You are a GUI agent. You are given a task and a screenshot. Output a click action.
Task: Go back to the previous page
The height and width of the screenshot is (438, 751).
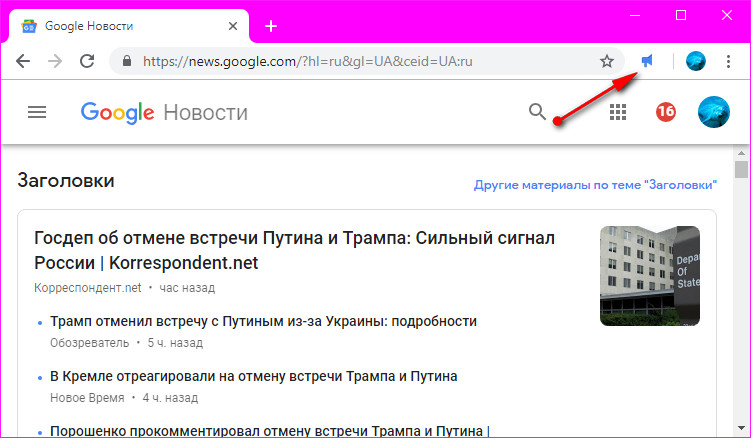pyautogui.click(x=24, y=61)
